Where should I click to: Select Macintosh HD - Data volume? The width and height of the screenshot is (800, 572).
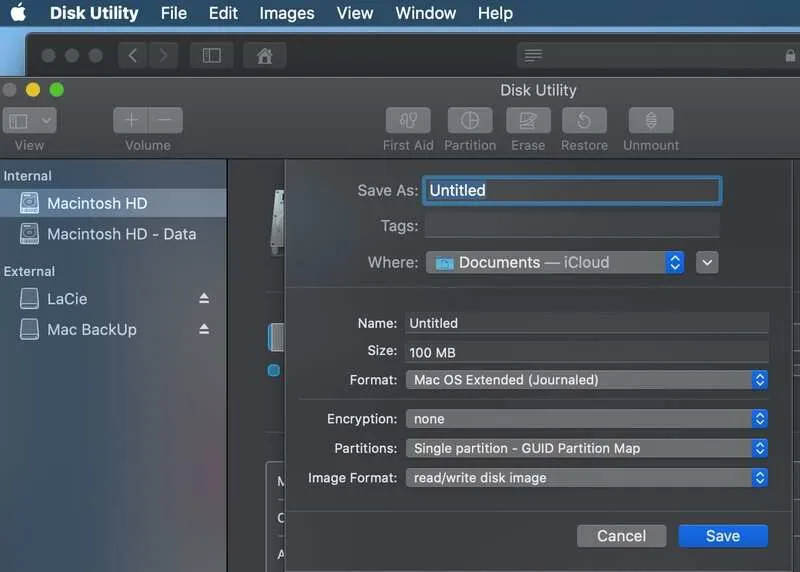pyautogui.click(x=113, y=234)
